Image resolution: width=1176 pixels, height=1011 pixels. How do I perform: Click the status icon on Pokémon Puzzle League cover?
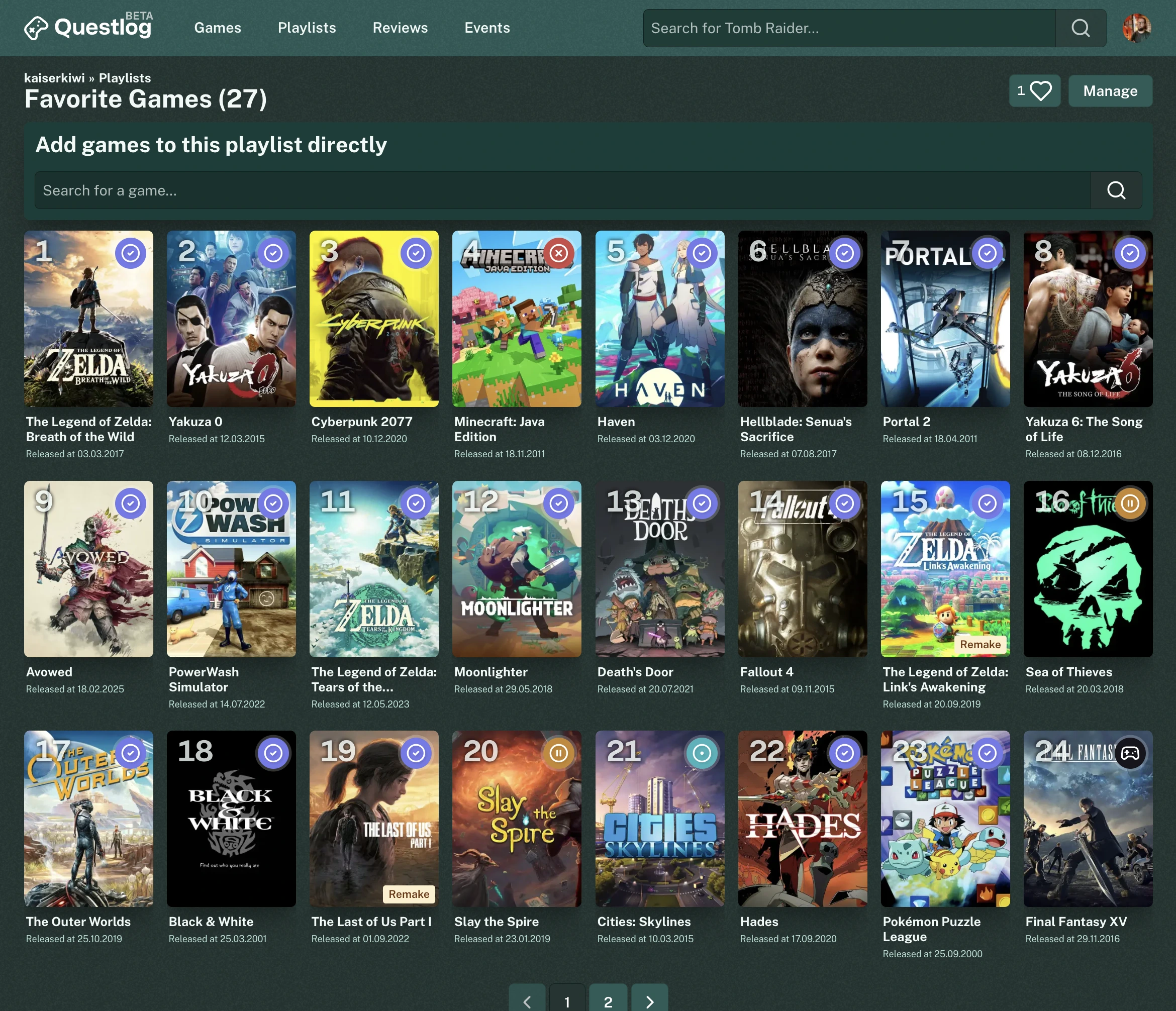988,753
